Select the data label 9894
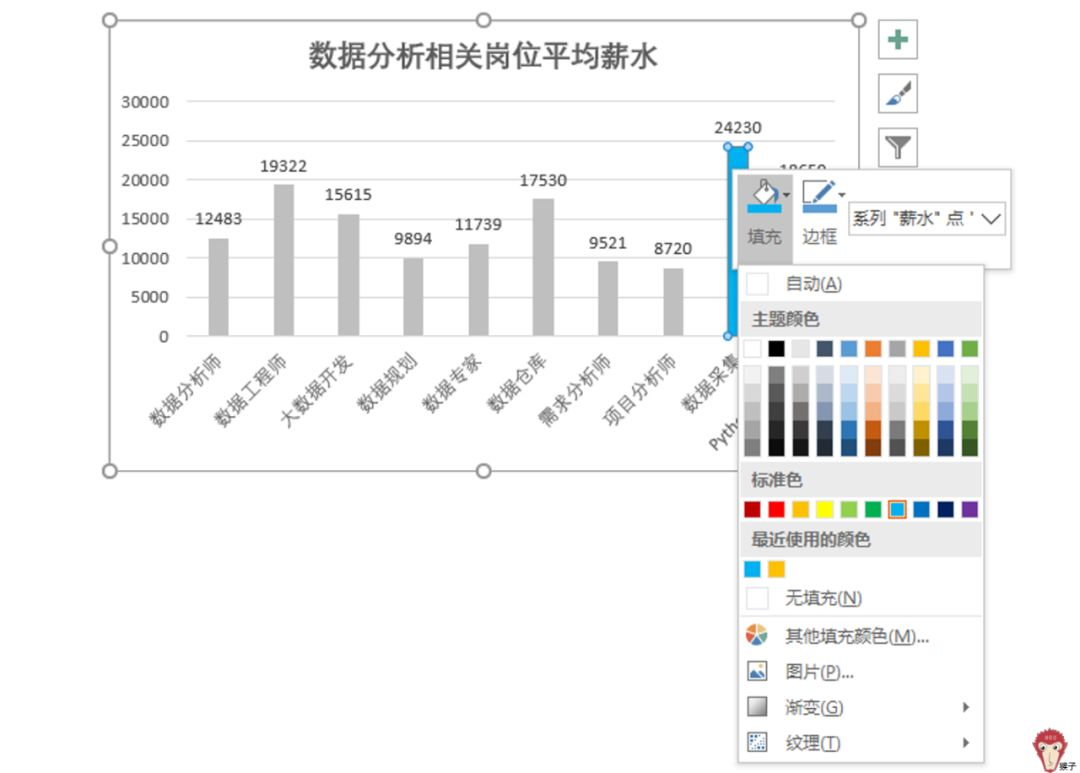Image resolution: width=1080 pixels, height=773 pixels. (x=413, y=238)
